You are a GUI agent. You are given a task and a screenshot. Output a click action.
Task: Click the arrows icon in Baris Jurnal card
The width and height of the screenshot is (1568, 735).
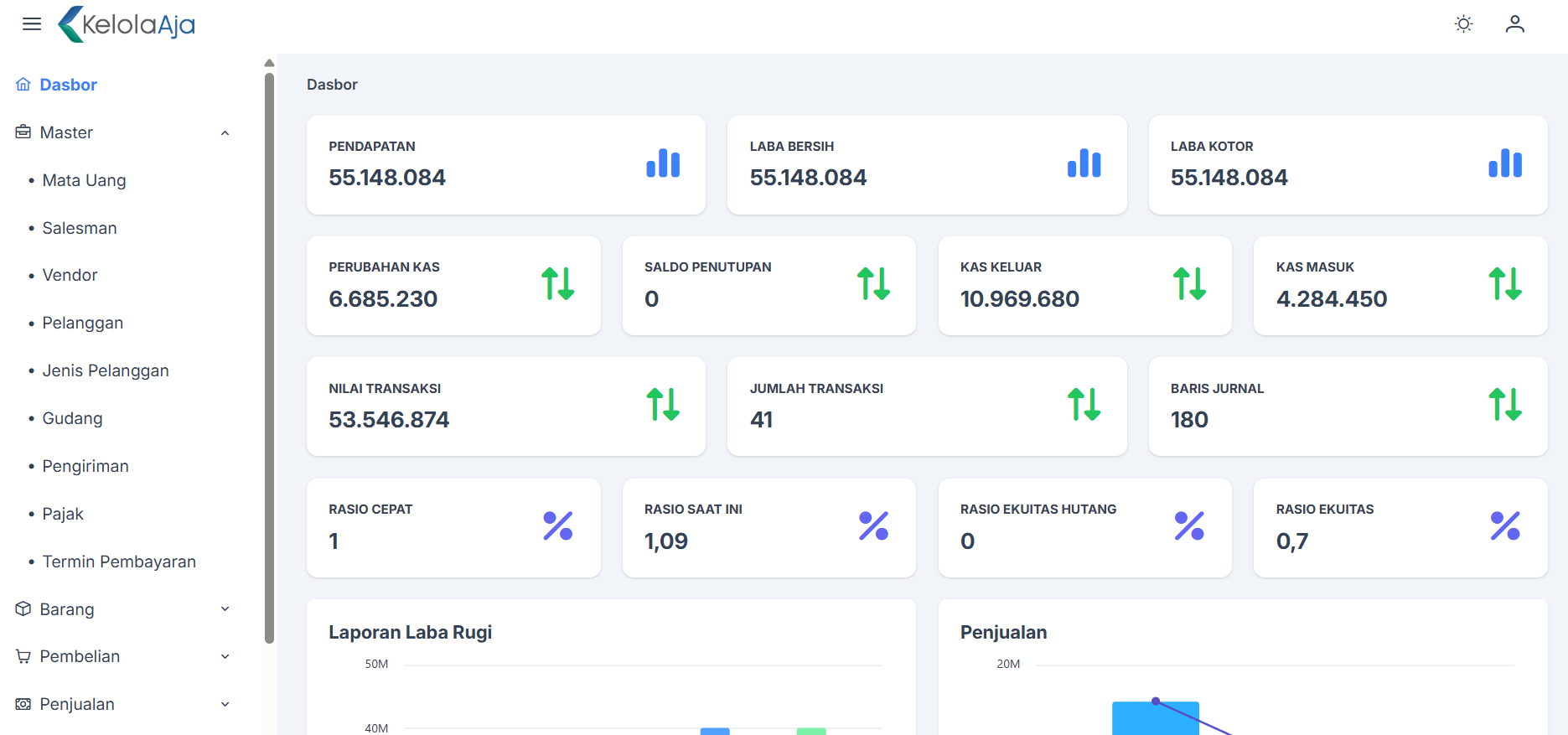(x=1504, y=405)
